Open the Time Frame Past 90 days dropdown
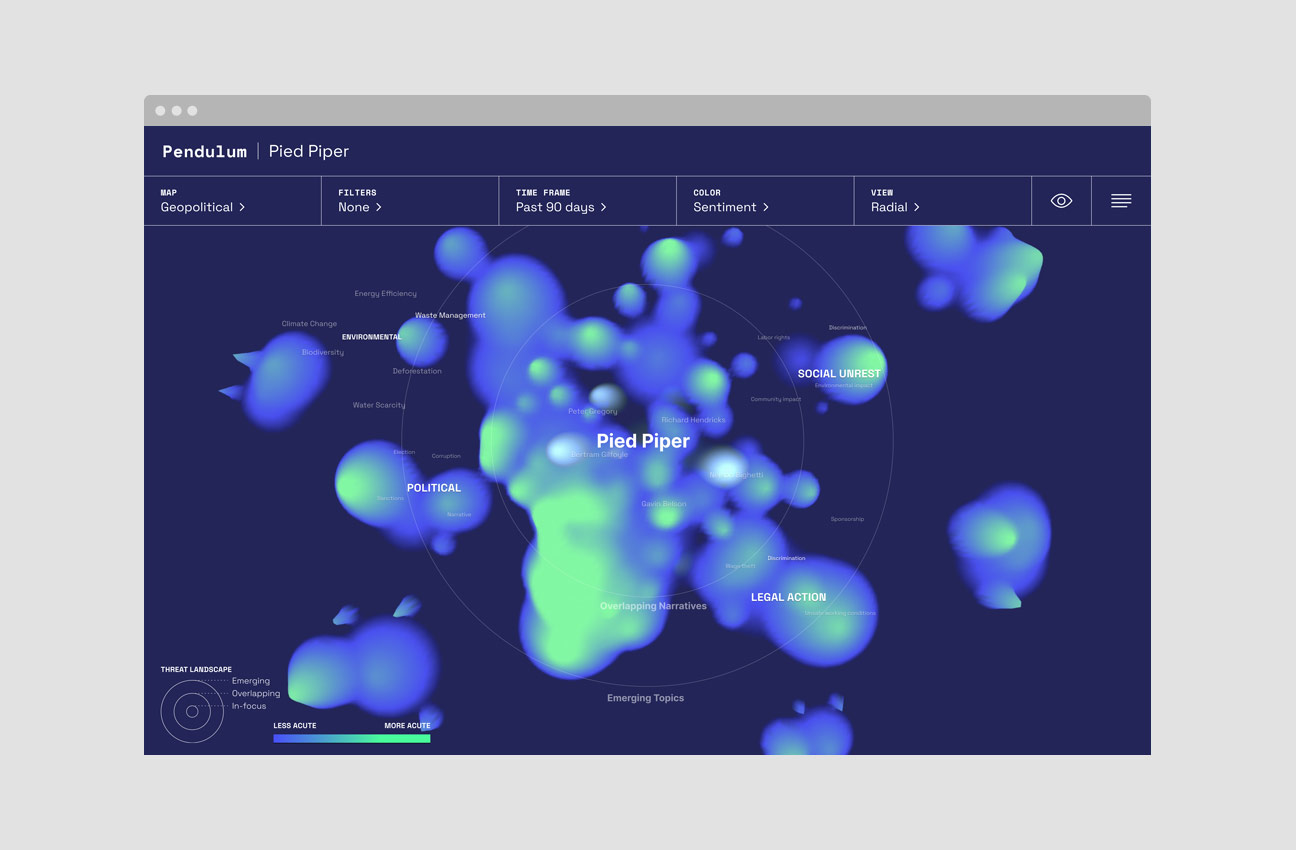This screenshot has width=1296, height=850. click(587, 201)
